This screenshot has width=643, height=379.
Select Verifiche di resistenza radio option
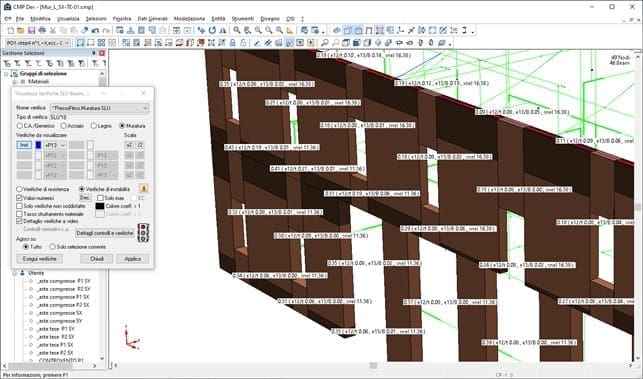coord(19,189)
